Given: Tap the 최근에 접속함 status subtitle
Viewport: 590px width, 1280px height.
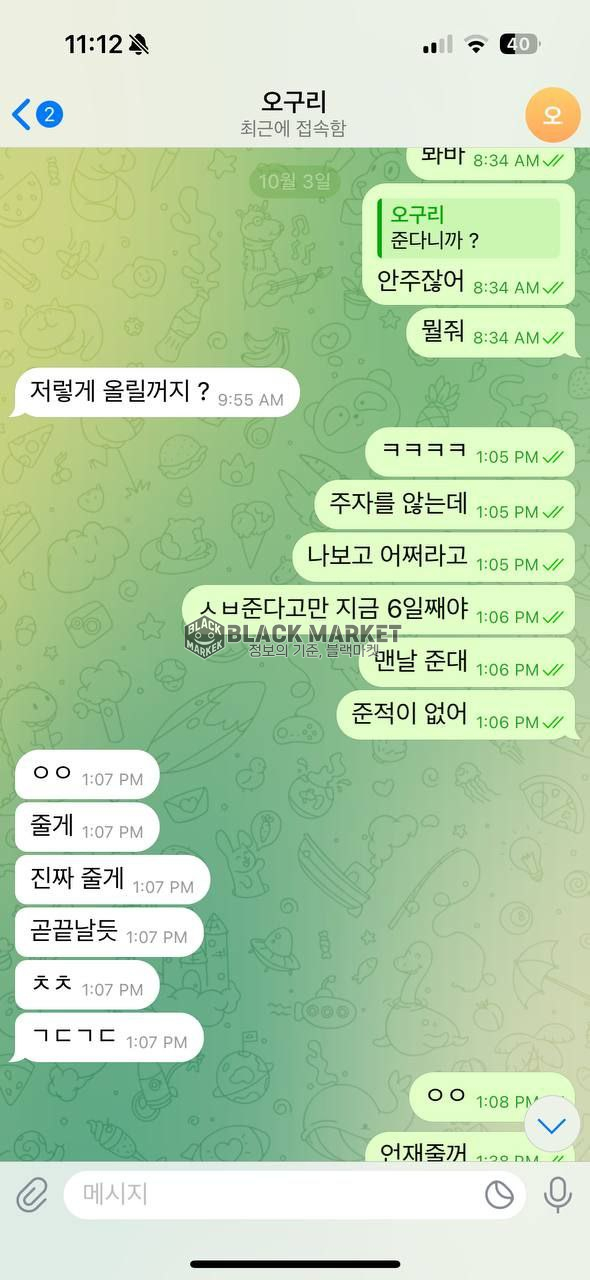Looking at the screenshot, I should coord(294,128).
